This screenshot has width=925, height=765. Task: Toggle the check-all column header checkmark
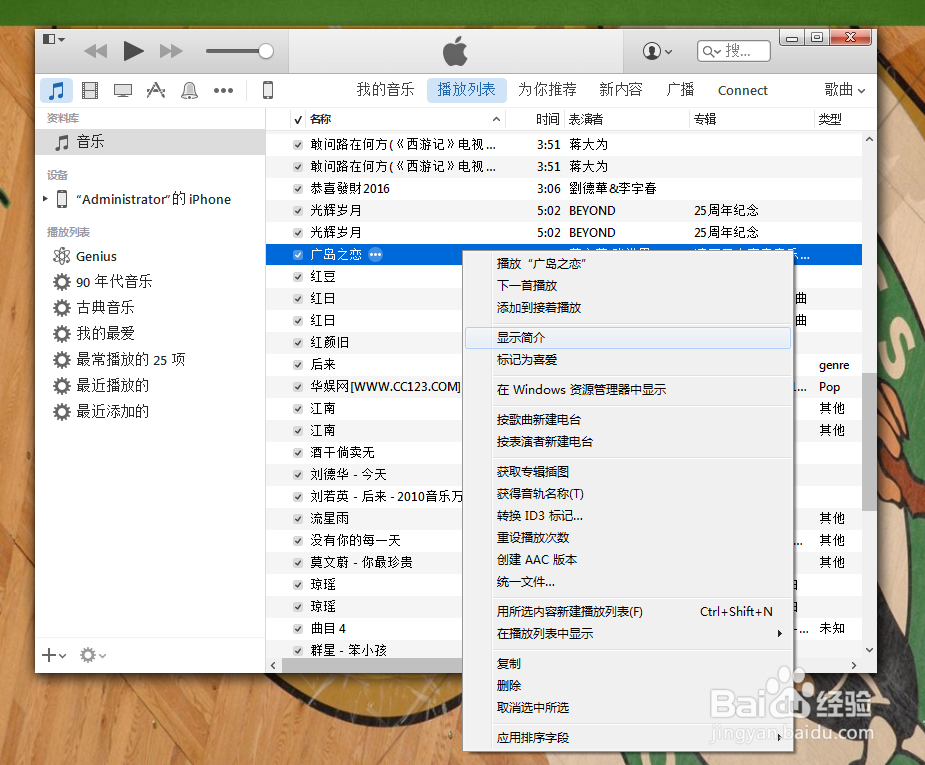(x=298, y=120)
